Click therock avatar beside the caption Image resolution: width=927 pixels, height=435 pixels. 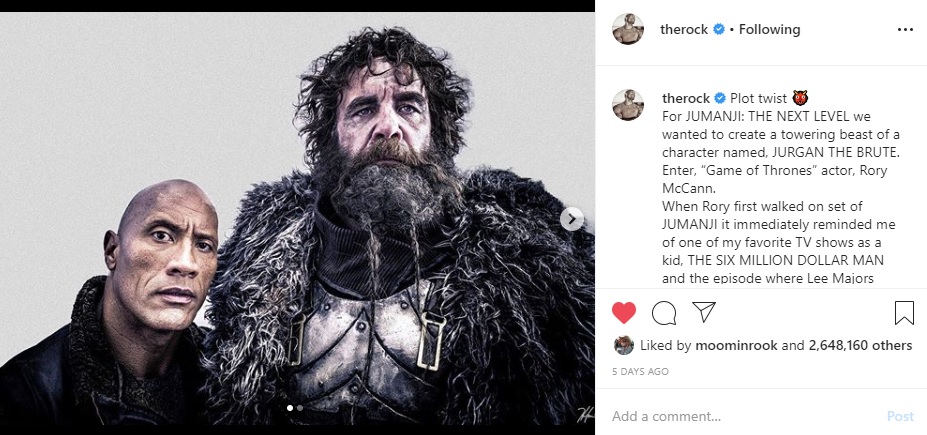click(x=628, y=105)
